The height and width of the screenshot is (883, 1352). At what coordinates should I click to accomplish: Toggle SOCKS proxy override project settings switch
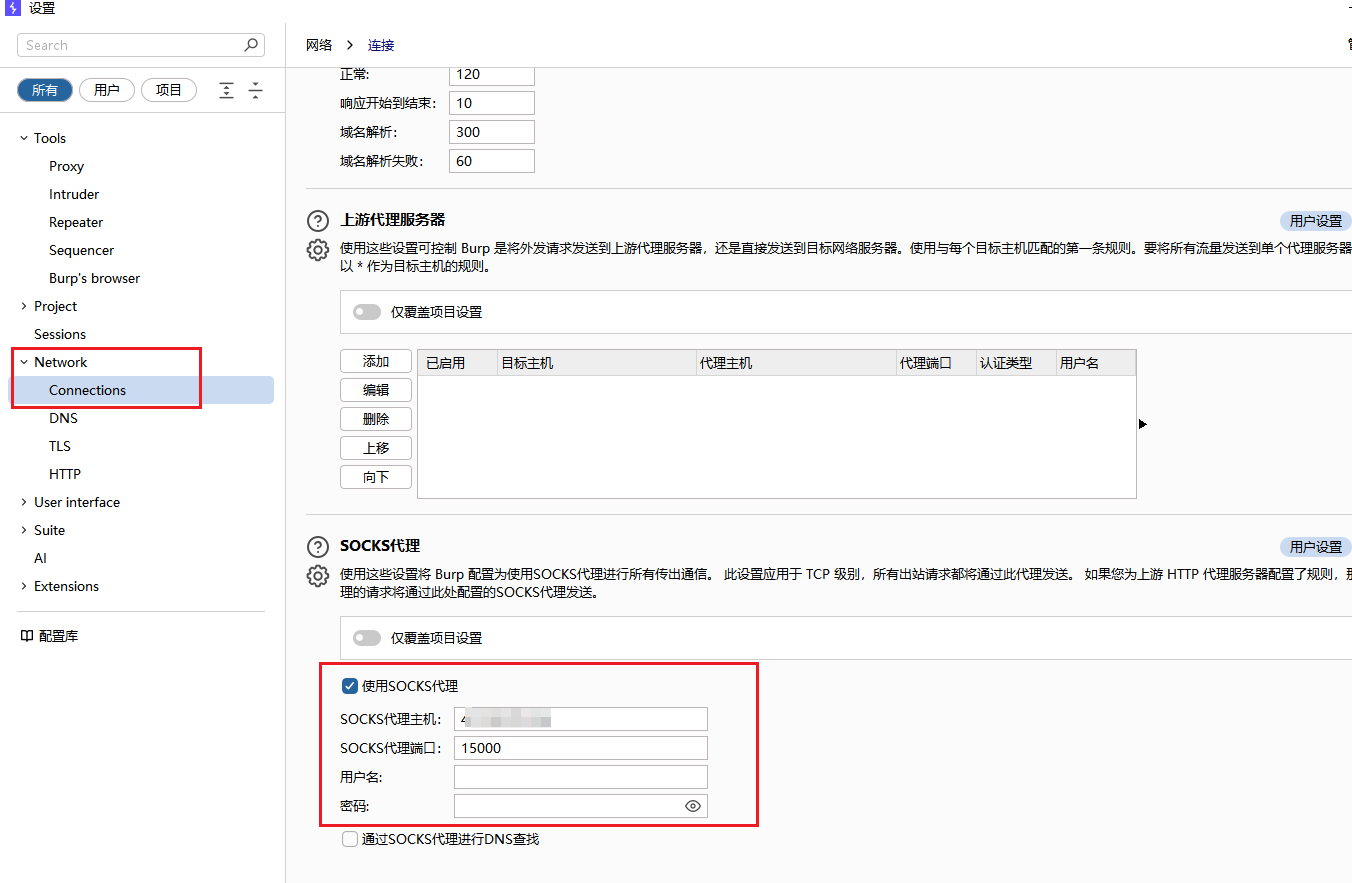[367, 638]
